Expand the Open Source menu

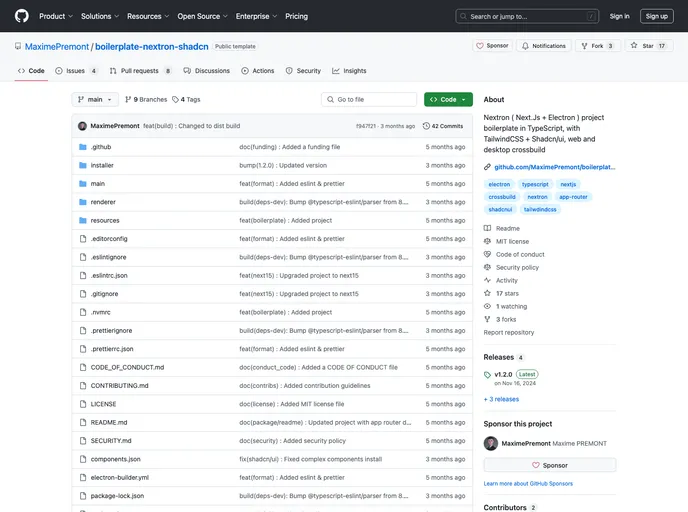[x=202, y=16]
